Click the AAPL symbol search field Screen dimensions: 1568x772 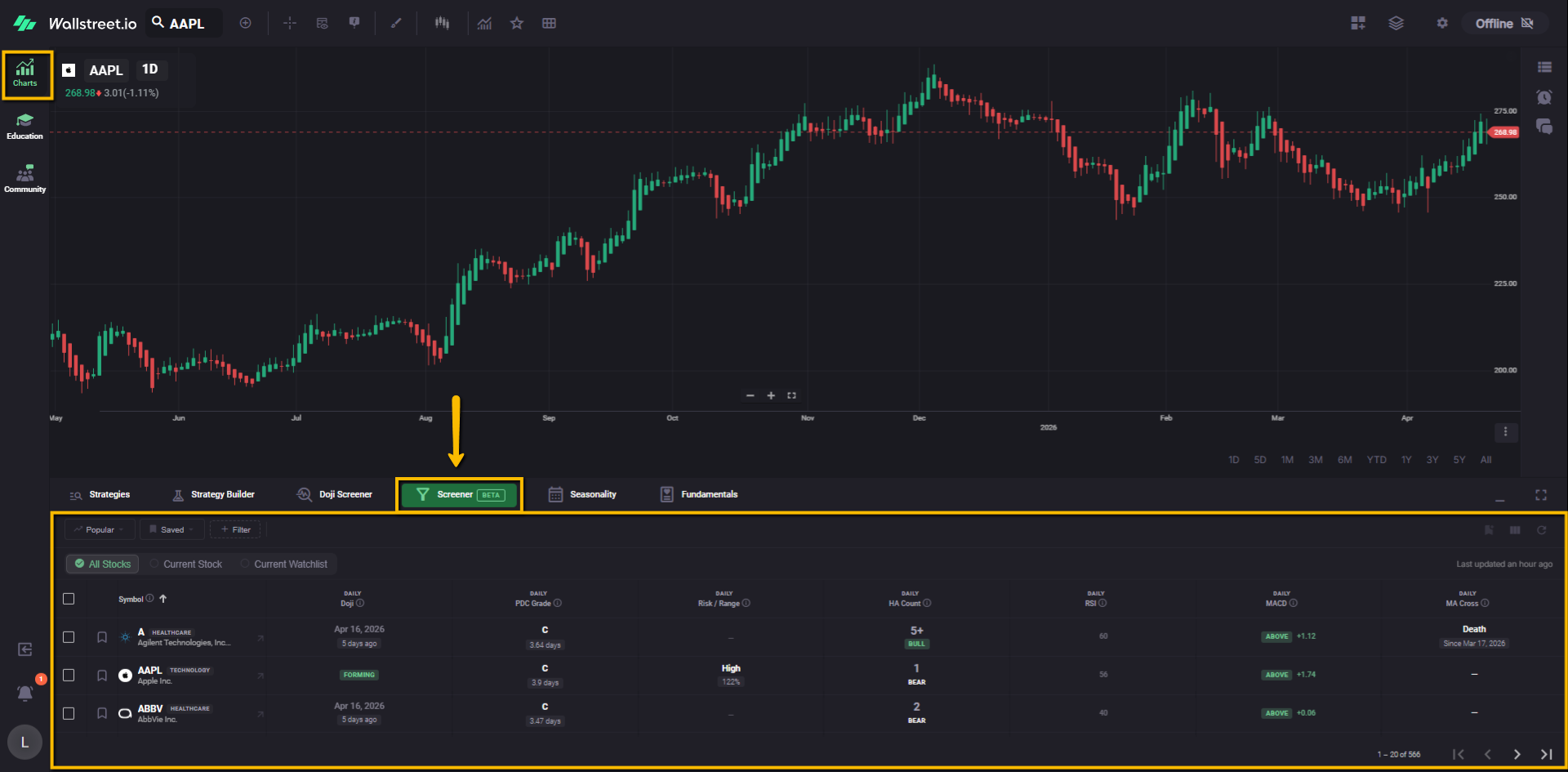point(186,24)
